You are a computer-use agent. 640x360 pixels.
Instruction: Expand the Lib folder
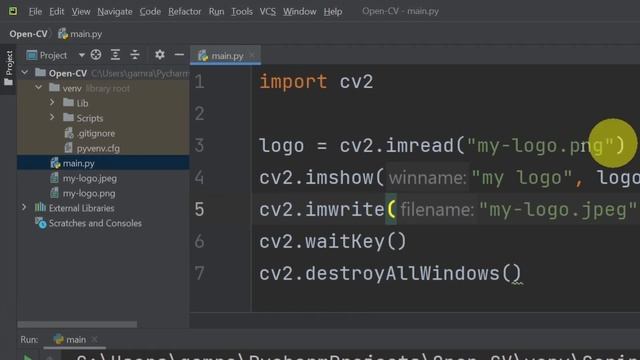click(52, 102)
